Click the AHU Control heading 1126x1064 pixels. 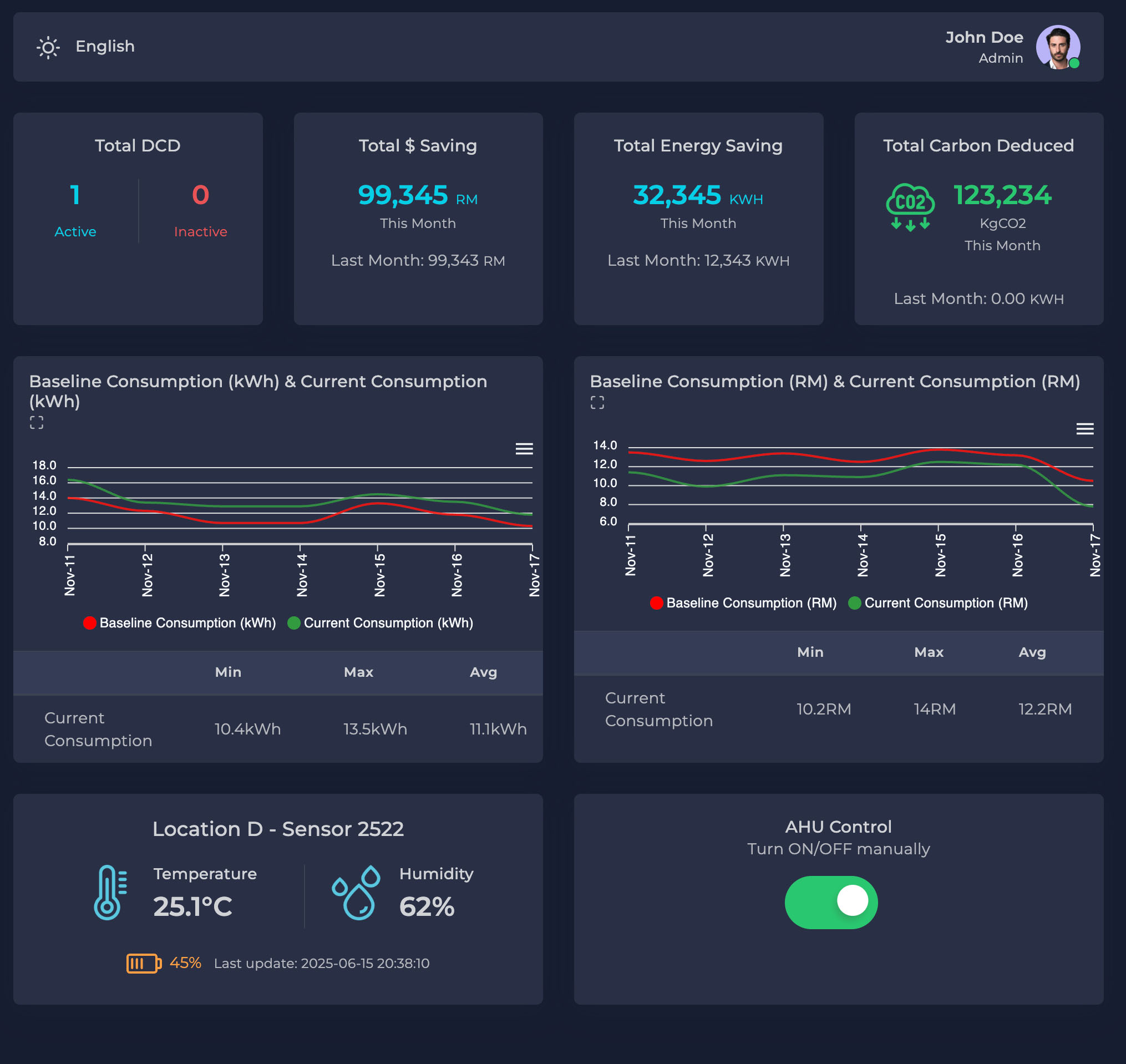838,827
